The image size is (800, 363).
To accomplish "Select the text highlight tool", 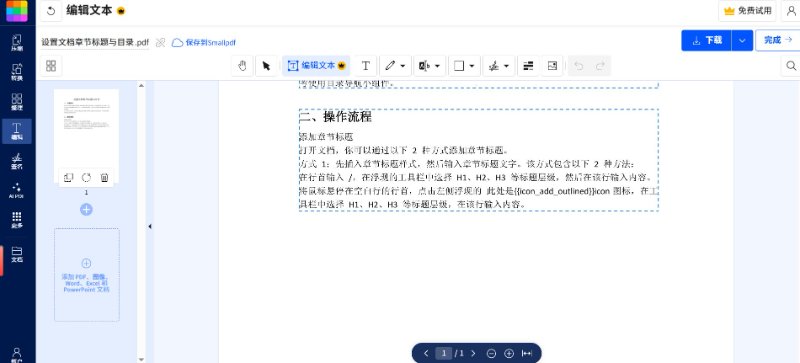I will [424, 66].
